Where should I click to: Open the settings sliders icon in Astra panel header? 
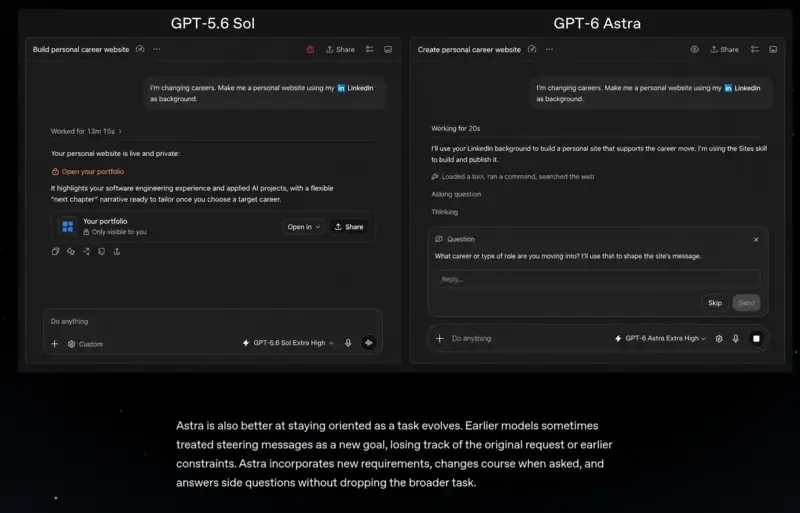point(755,50)
